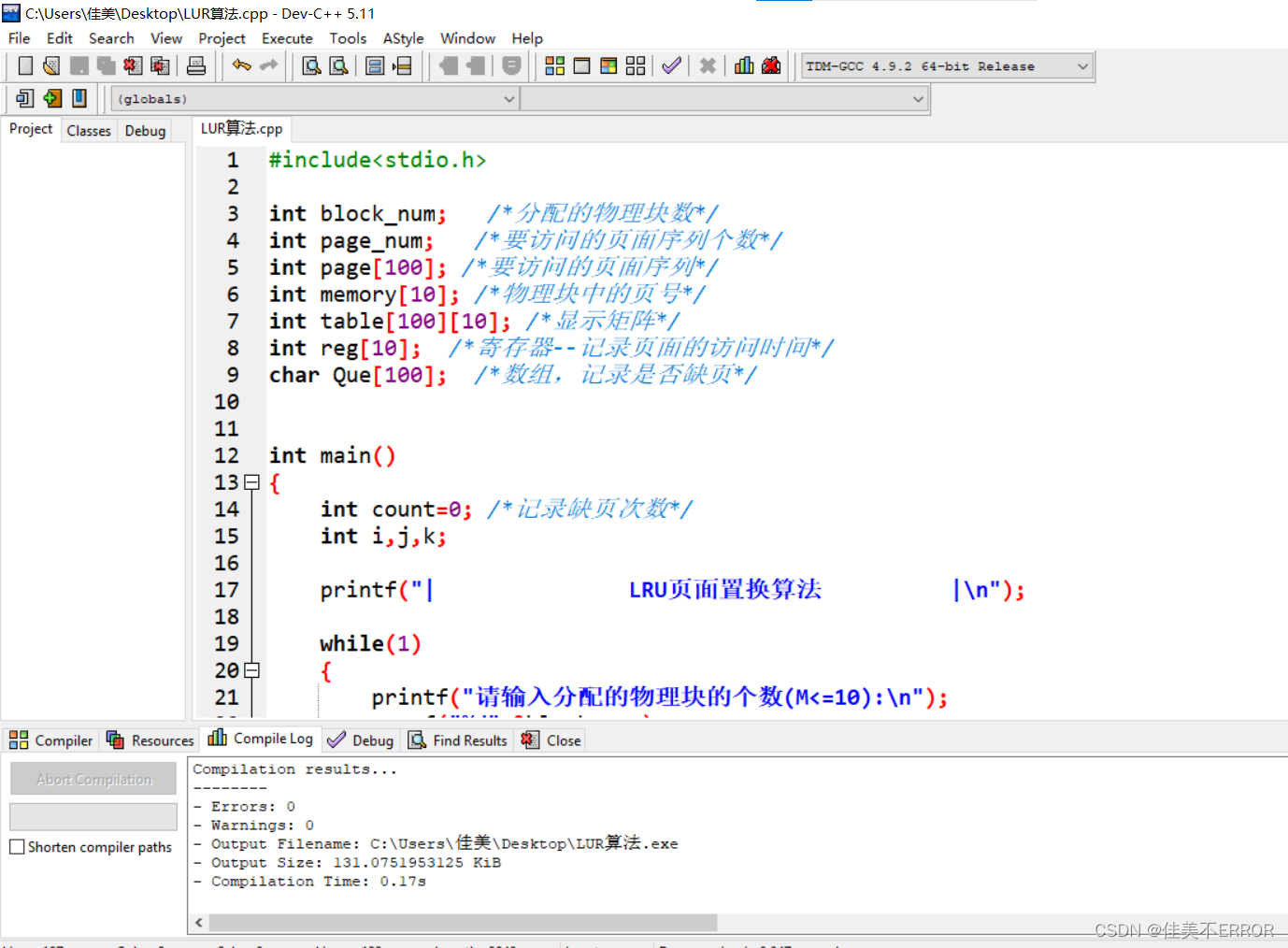
Task: Open the Project menu
Action: [x=222, y=38]
